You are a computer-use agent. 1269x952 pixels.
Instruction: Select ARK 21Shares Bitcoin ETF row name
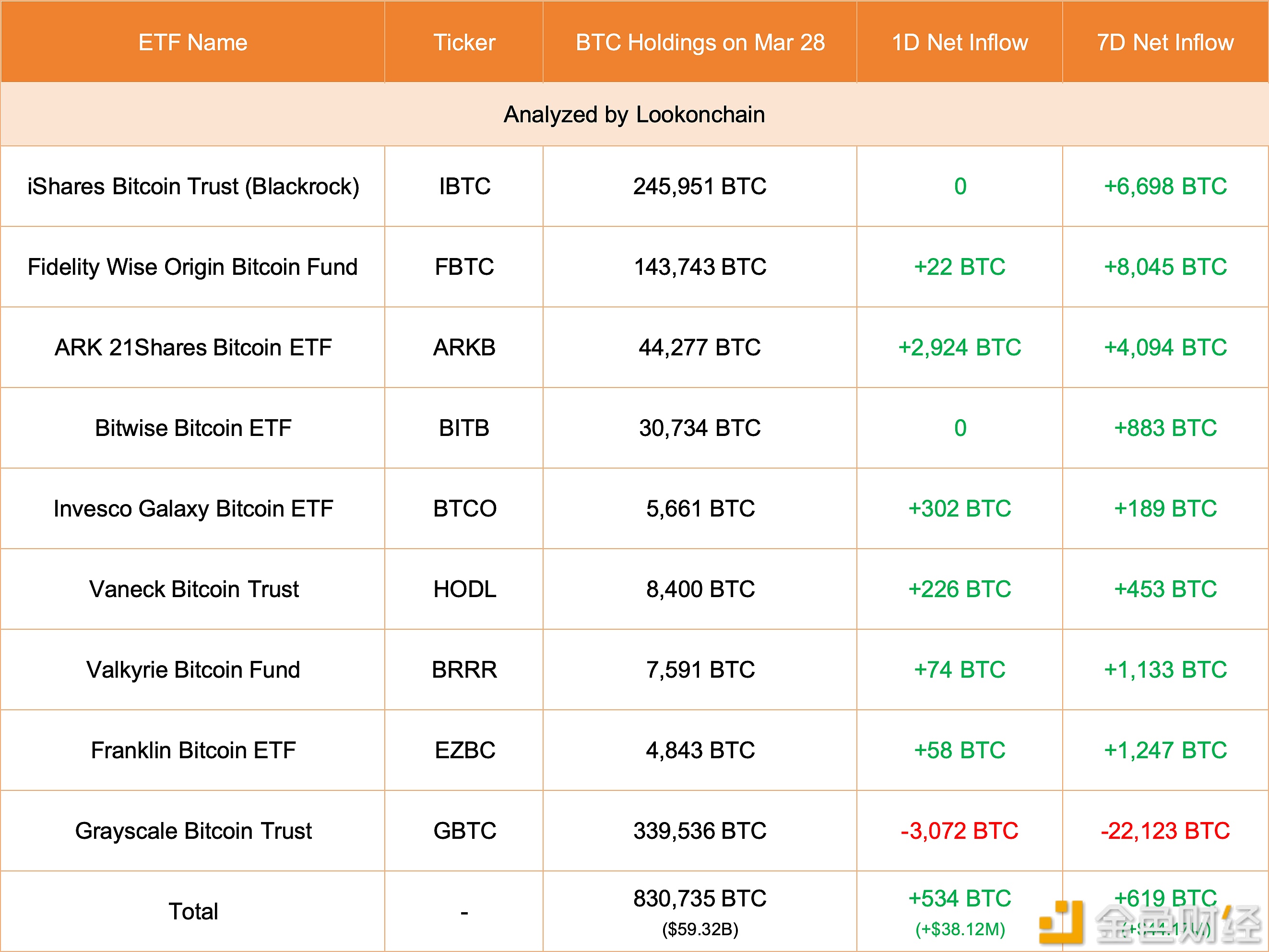point(193,348)
